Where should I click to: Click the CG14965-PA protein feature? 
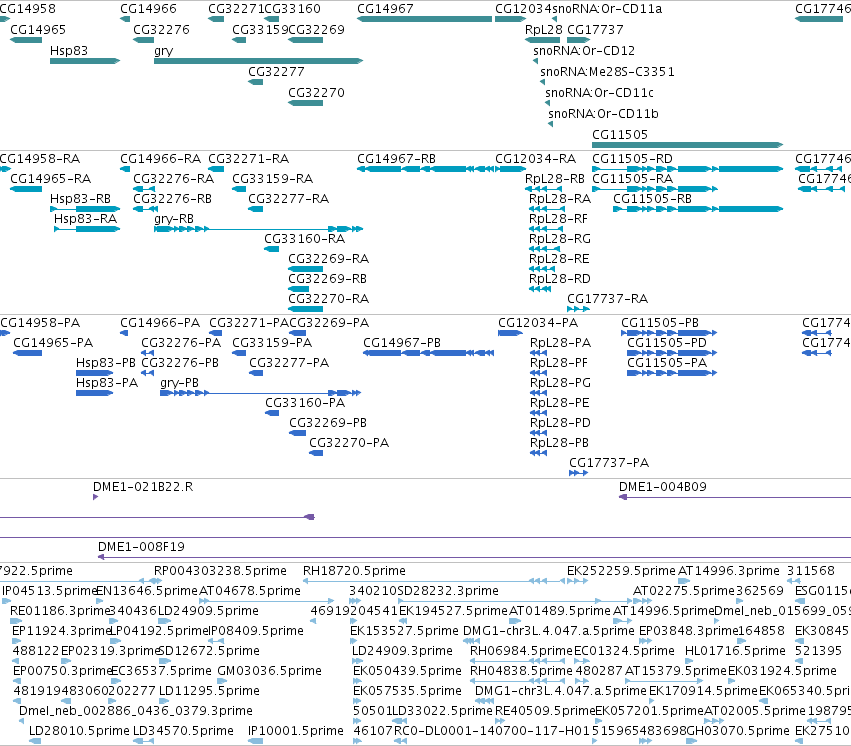coord(27,353)
